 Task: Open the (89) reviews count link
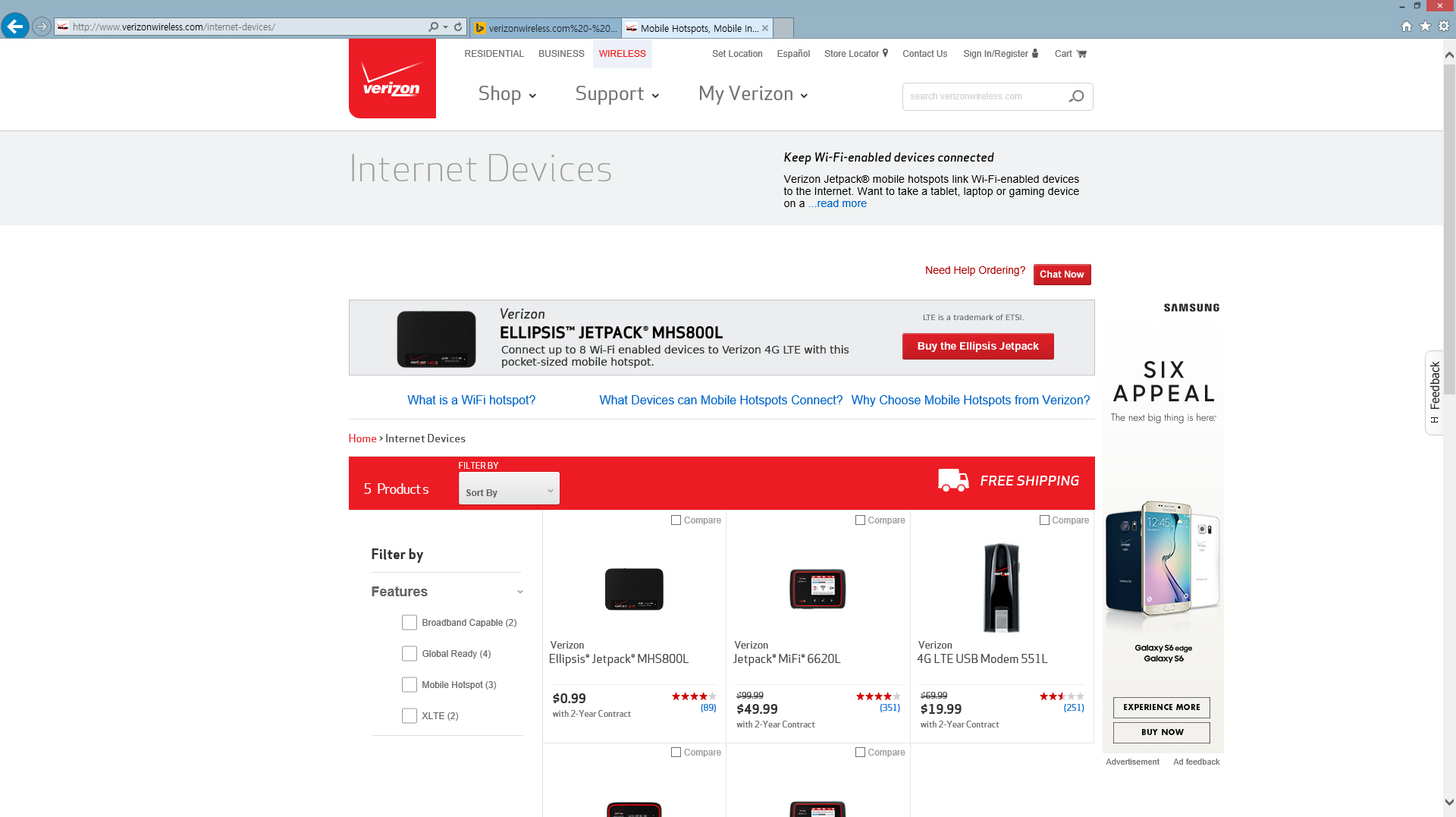[708, 708]
